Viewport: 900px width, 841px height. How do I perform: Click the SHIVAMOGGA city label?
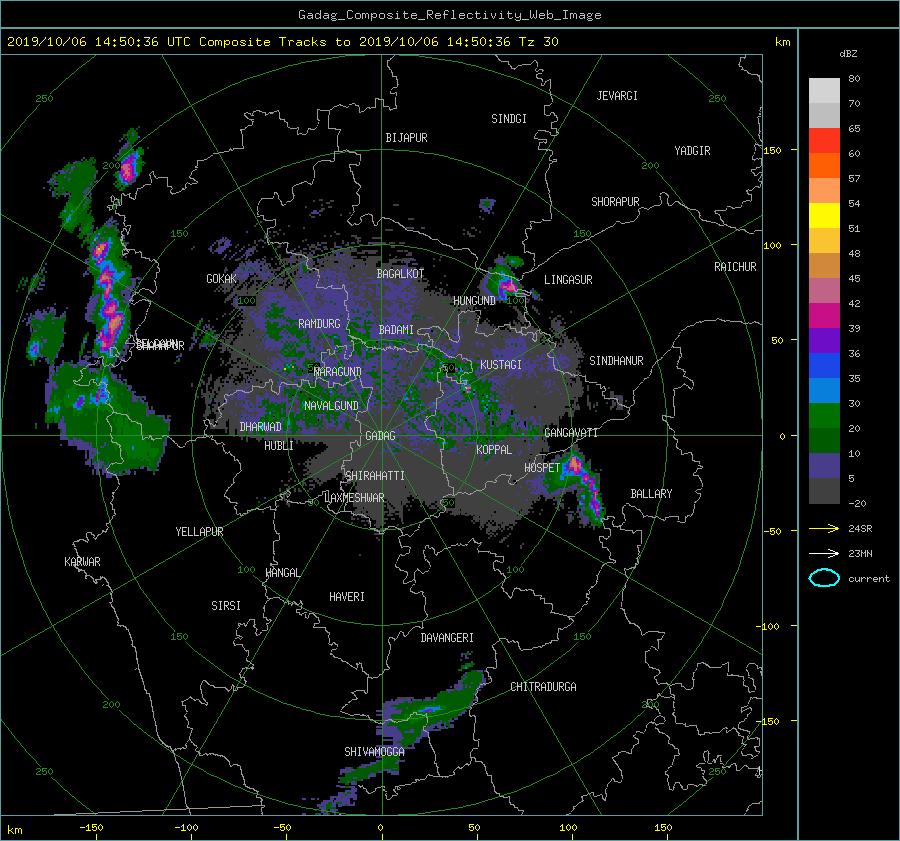[374, 751]
